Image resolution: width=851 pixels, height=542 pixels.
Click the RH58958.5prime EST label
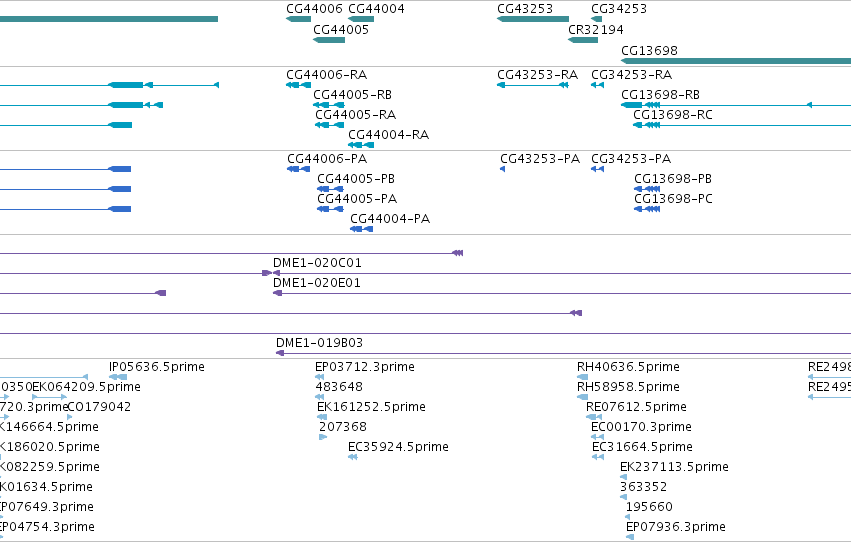coord(628,387)
